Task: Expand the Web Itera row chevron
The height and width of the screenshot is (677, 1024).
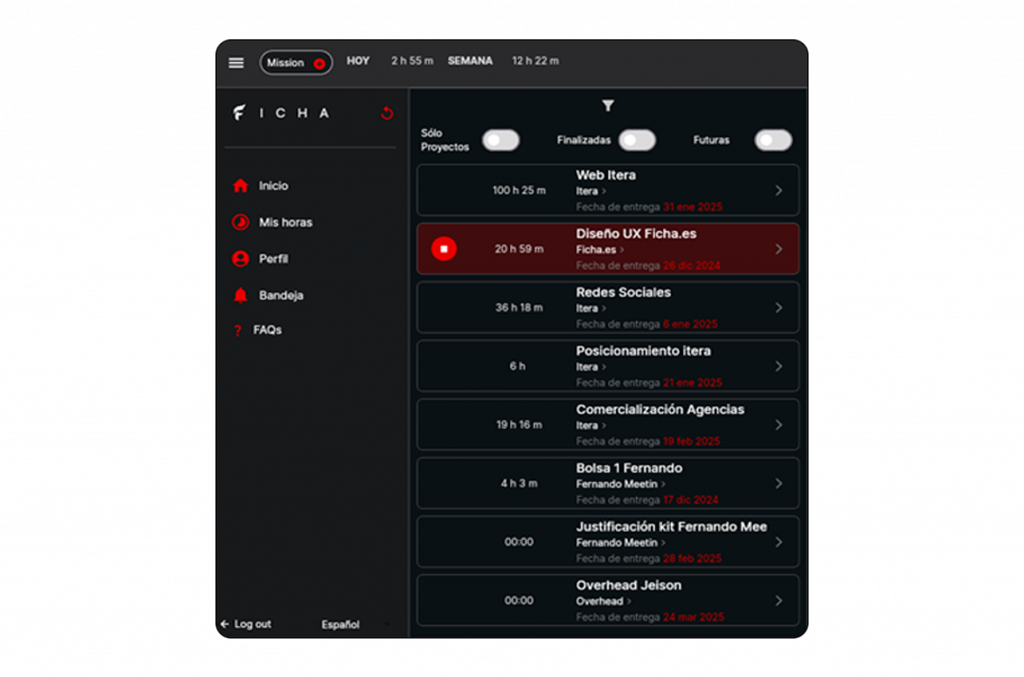Action: [779, 191]
